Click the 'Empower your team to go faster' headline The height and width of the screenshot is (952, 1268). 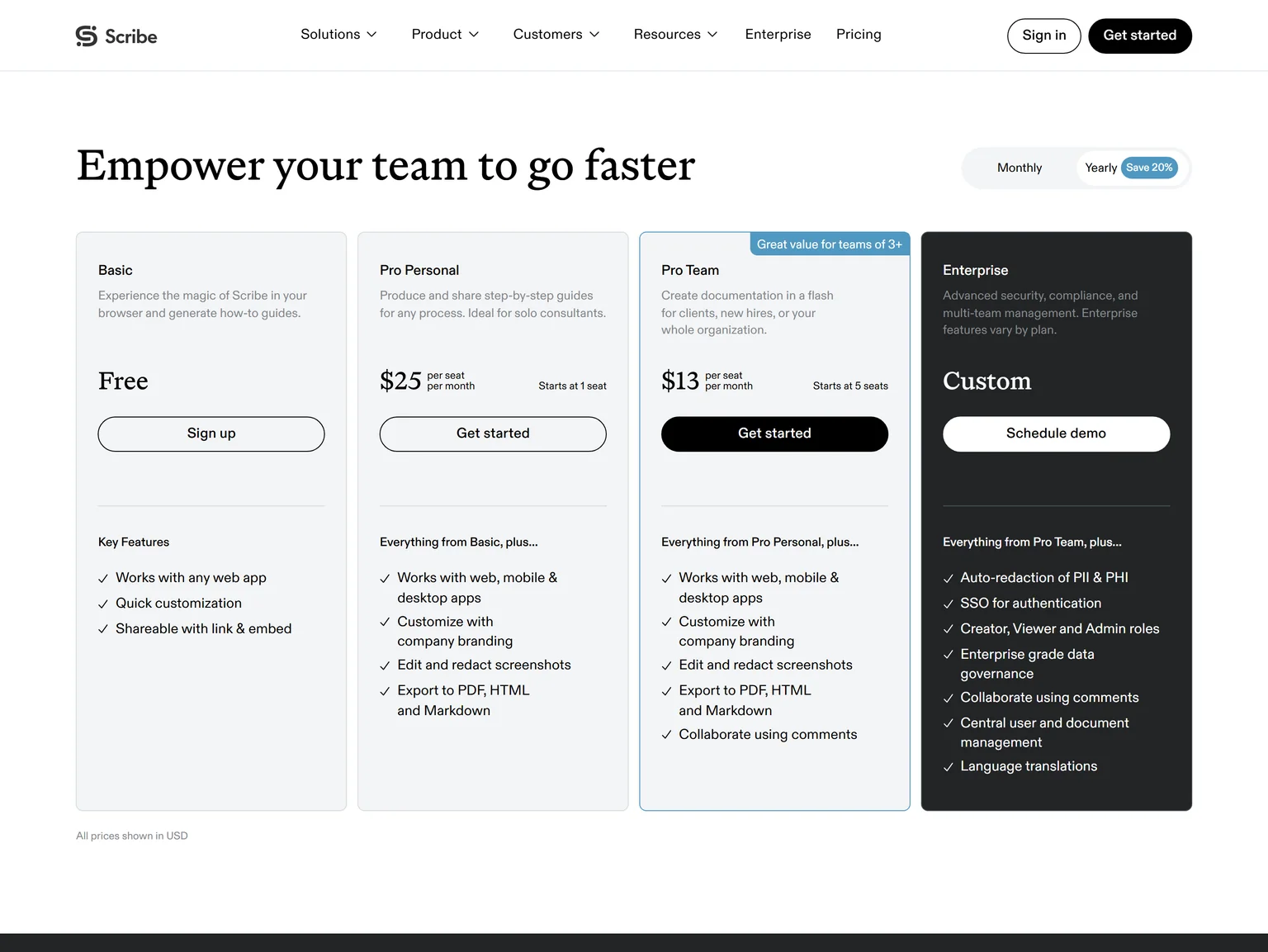pyautogui.click(x=386, y=166)
